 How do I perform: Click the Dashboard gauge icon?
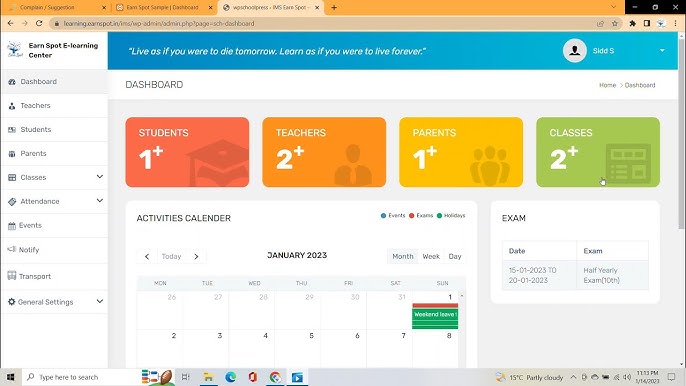tap(12, 82)
